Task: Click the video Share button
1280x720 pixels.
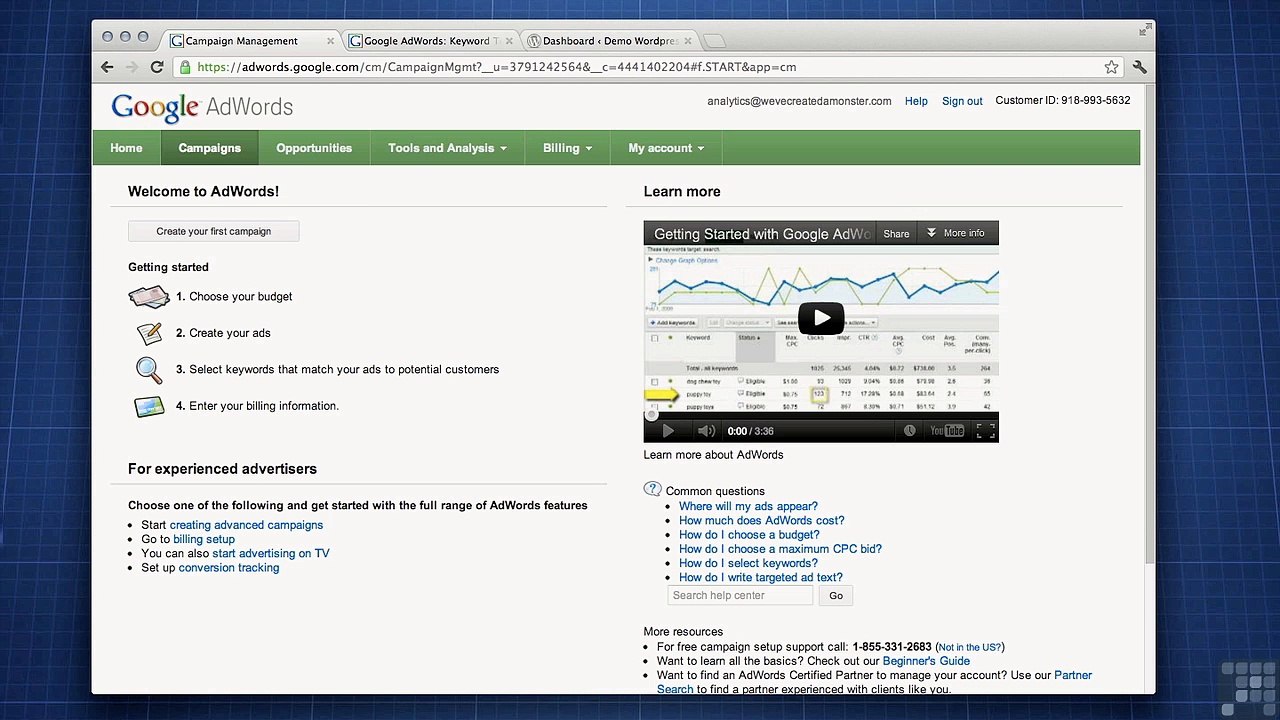Action: (896, 233)
